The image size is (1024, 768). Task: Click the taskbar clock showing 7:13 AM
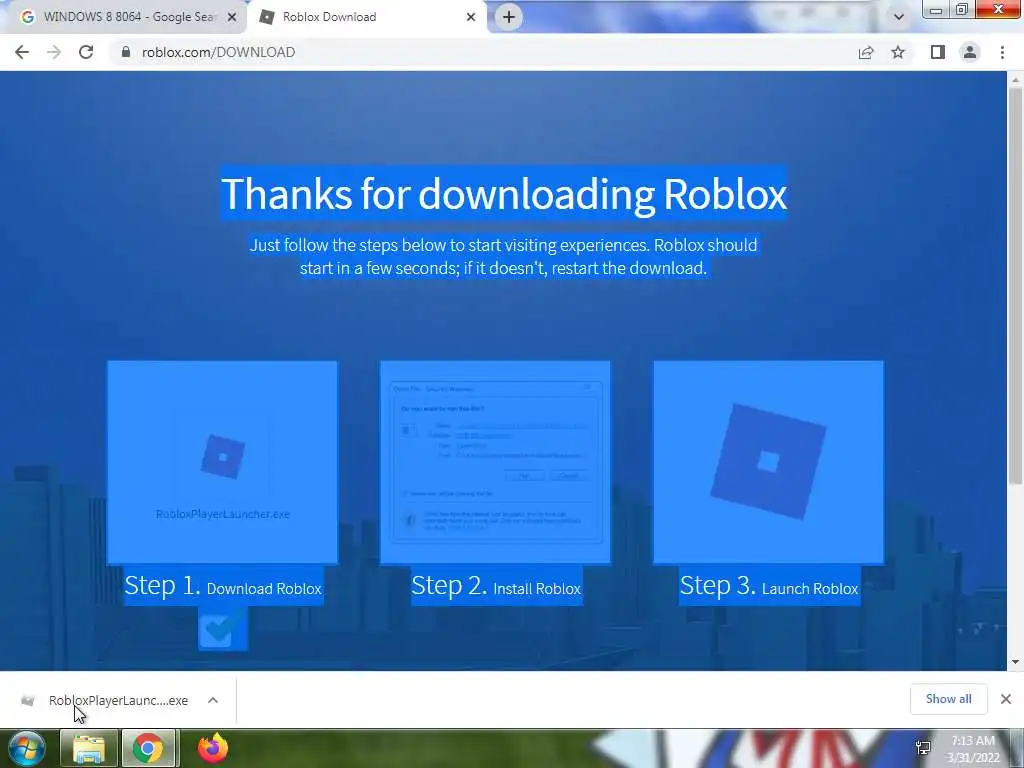[x=973, y=749]
